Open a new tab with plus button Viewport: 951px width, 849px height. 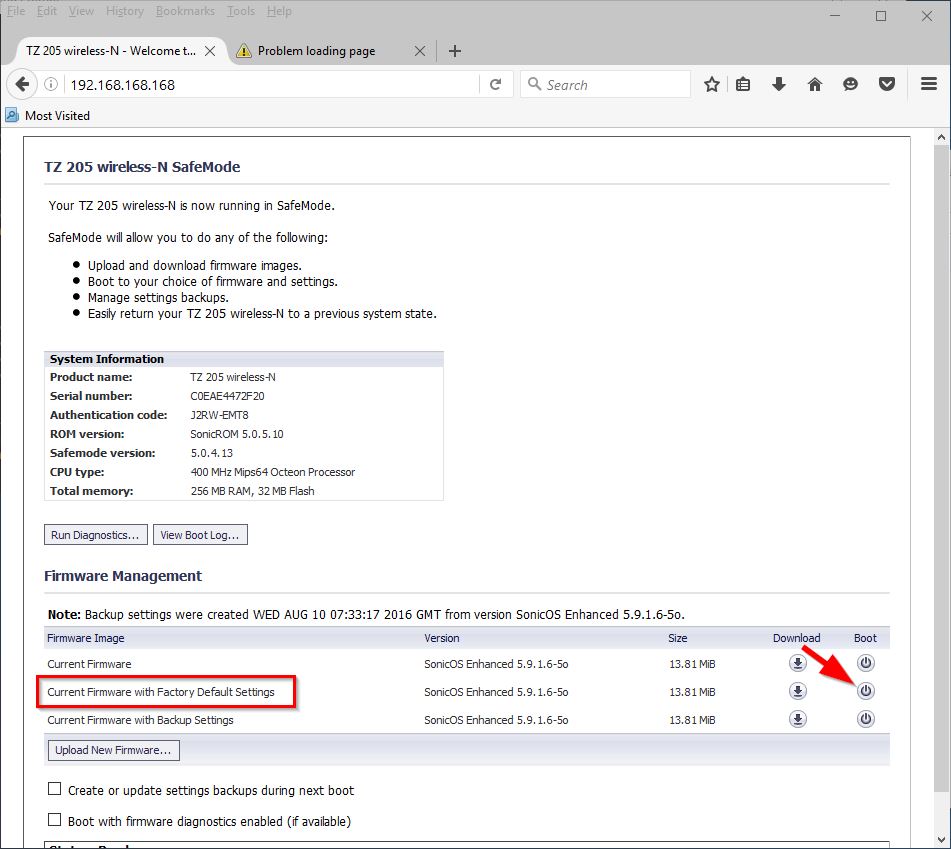[x=455, y=51]
